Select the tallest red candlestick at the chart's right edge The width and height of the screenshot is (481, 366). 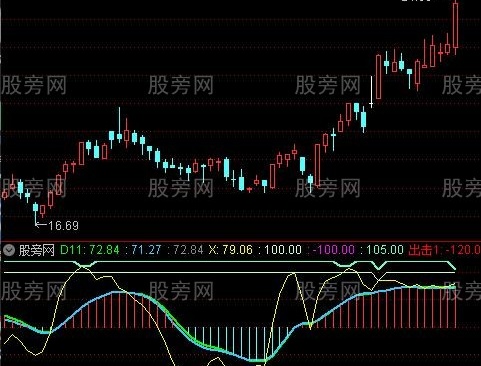(x=455, y=27)
